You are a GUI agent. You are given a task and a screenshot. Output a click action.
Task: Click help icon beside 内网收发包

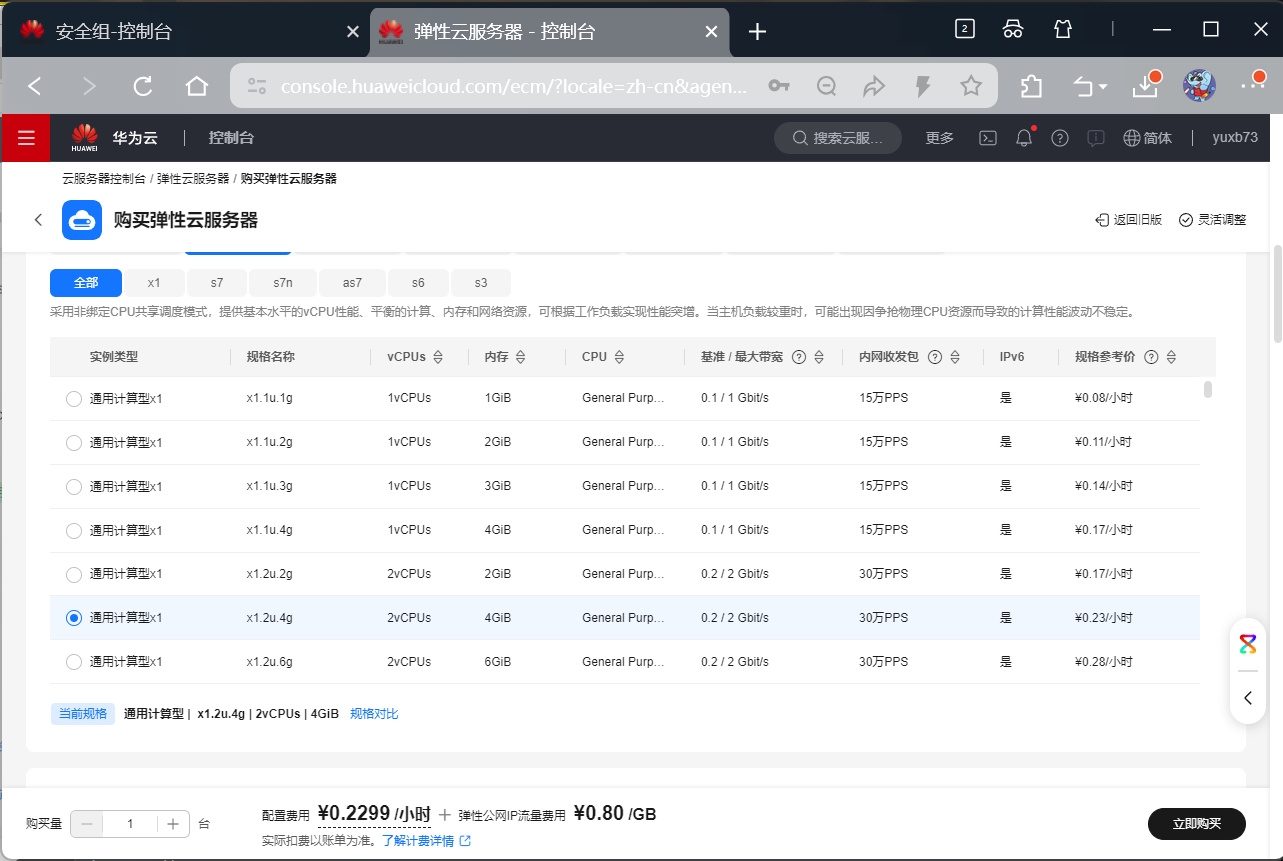point(935,357)
